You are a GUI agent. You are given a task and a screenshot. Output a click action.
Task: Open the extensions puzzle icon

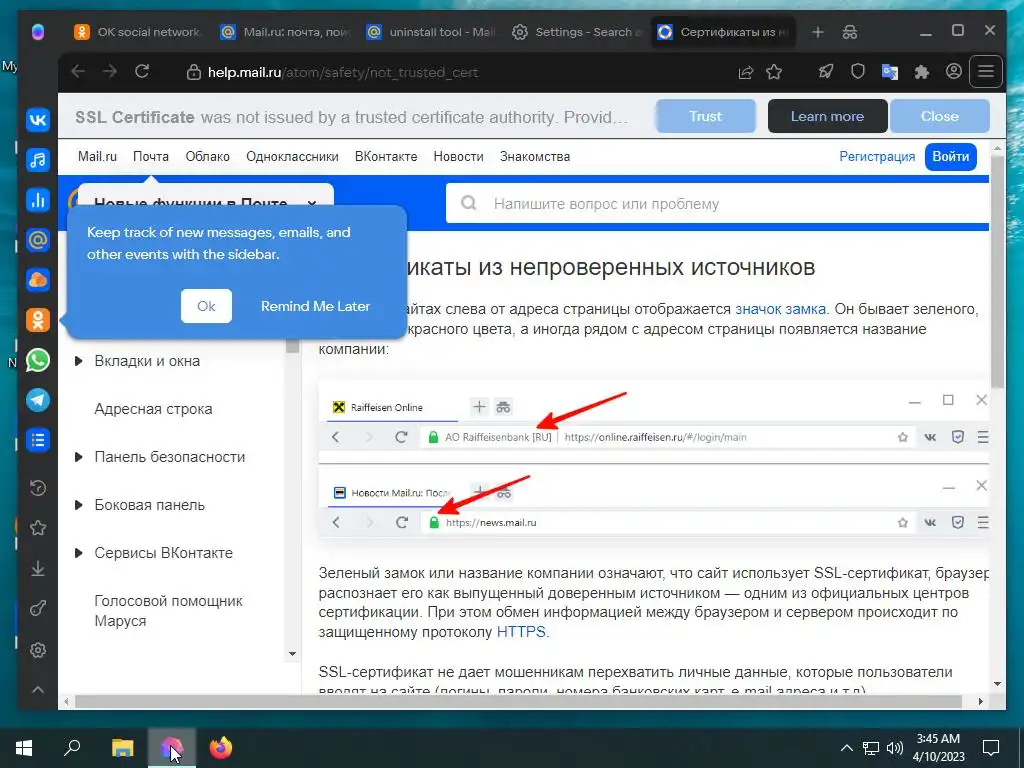coord(921,72)
